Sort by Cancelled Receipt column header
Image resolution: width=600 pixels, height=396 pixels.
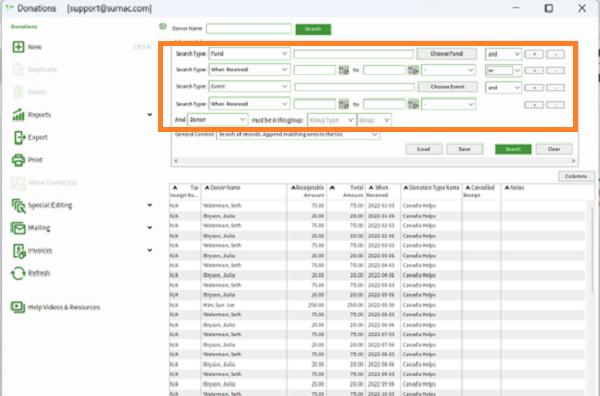pyautogui.click(x=481, y=191)
